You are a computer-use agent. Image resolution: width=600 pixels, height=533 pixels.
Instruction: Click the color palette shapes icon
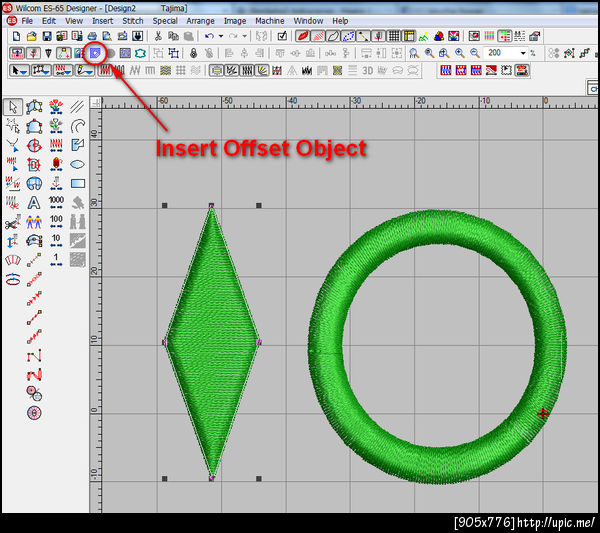click(x=439, y=36)
